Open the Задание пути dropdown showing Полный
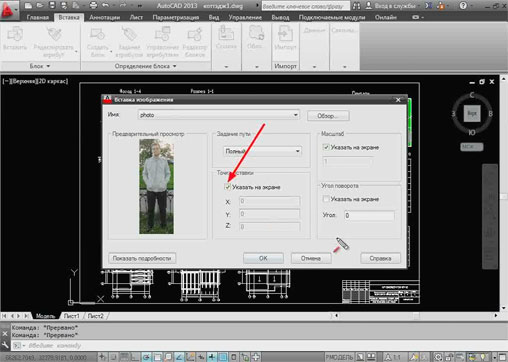The image size is (508, 362). point(263,151)
